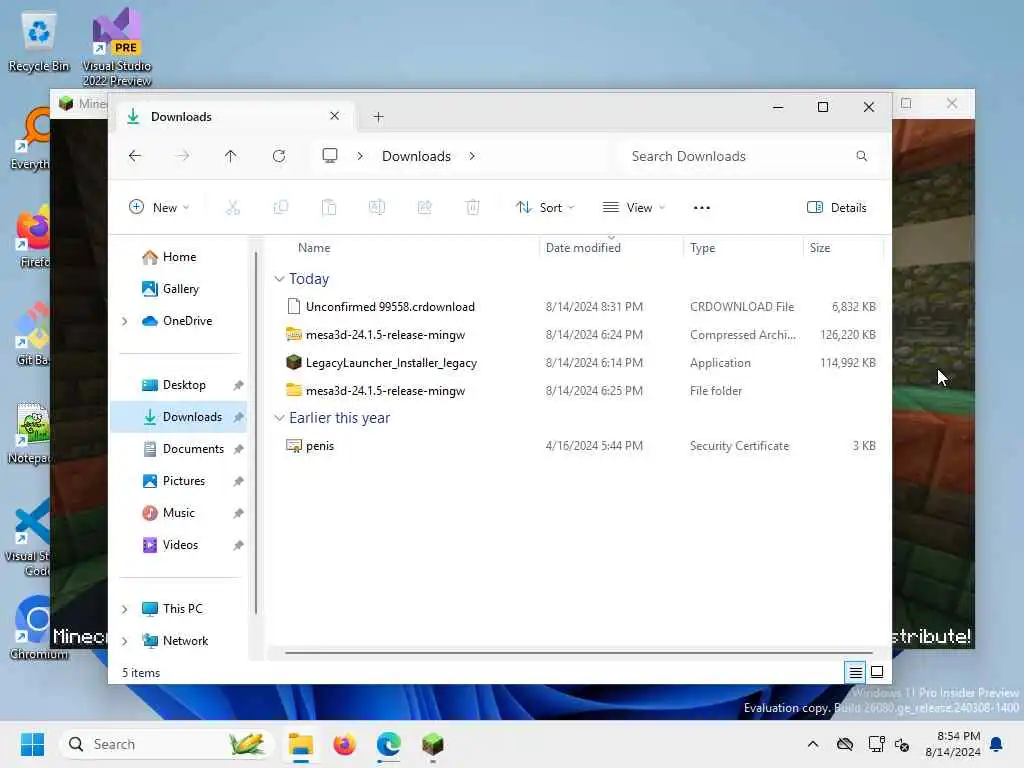Open Videos quick access folder

point(180,545)
